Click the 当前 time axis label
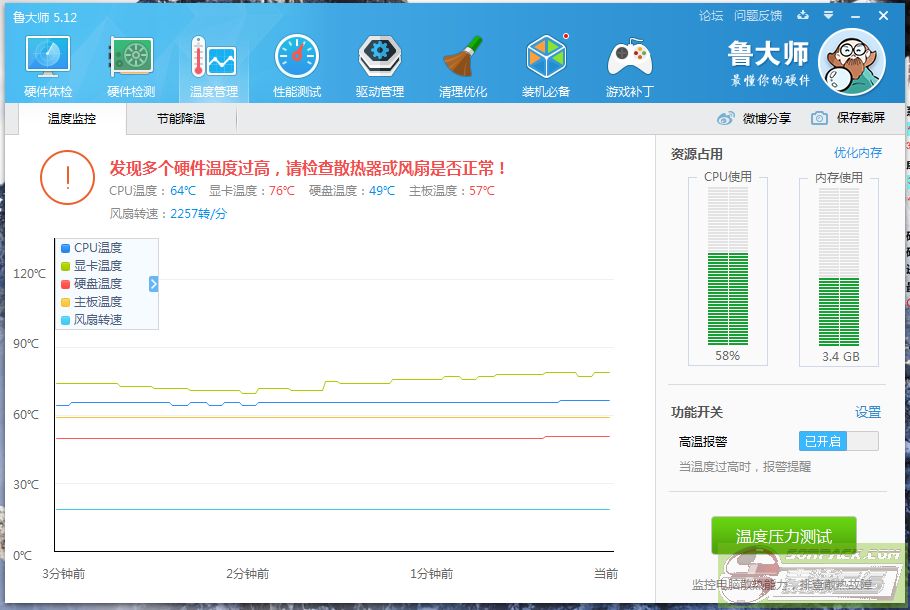 pyautogui.click(x=606, y=573)
